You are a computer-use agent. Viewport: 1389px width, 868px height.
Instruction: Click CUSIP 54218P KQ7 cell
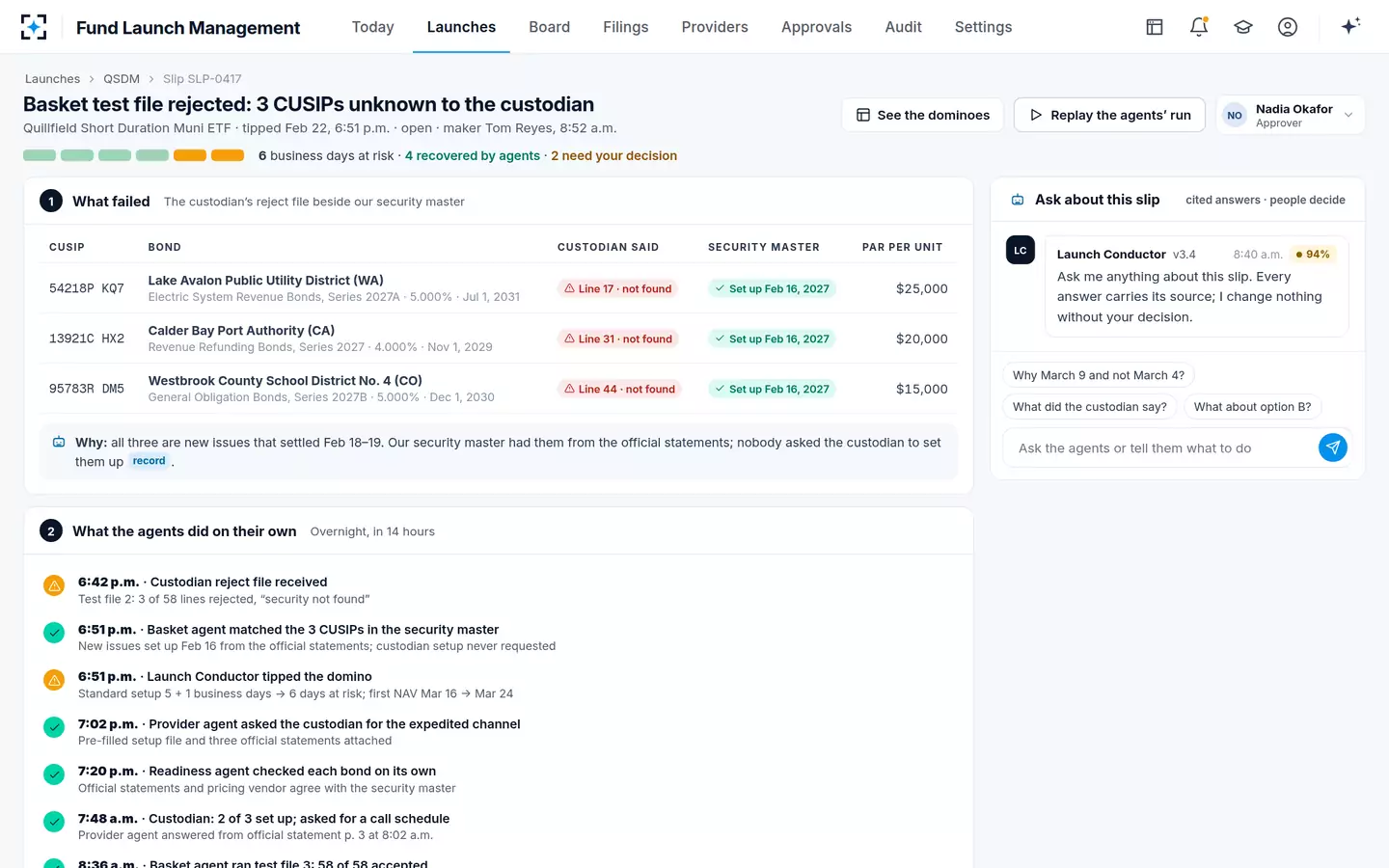tap(87, 288)
